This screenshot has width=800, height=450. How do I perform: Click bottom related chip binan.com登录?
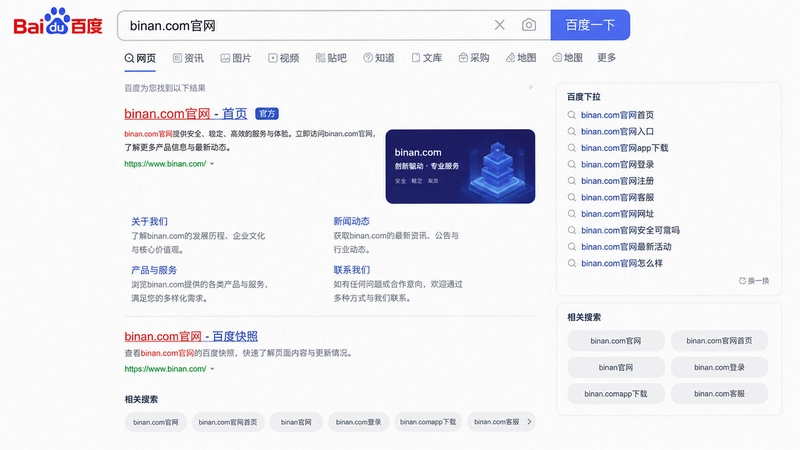click(x=358, y=422)
